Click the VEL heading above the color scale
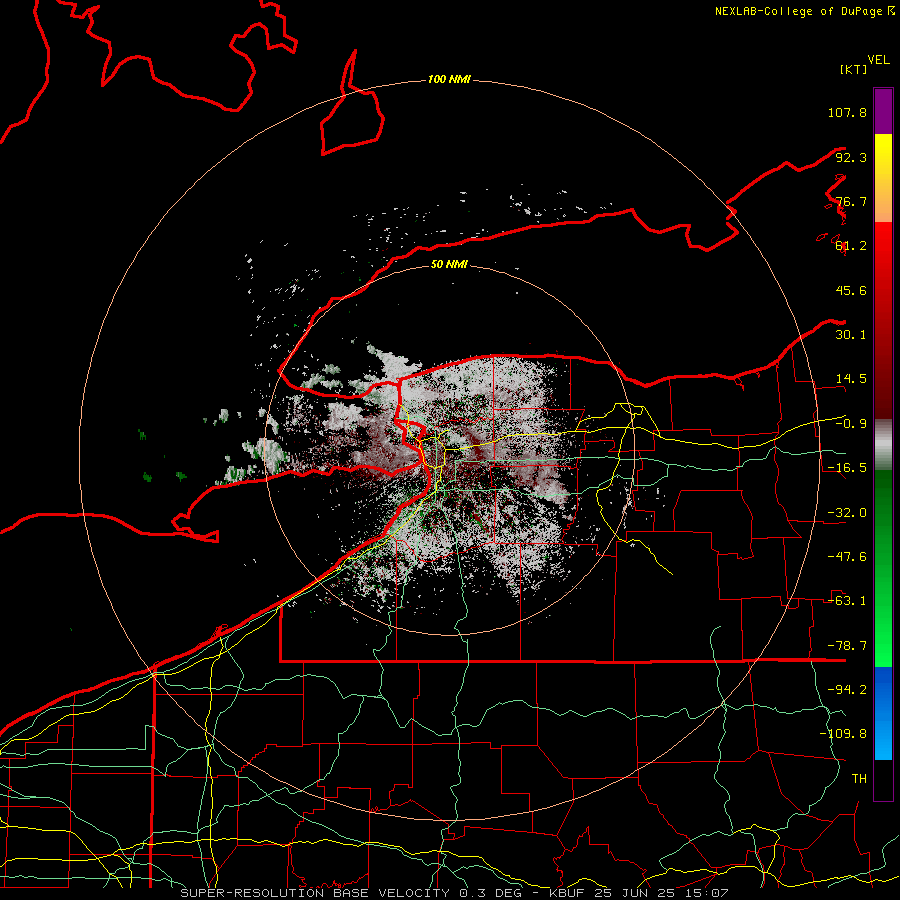The image size is (900, 900). pyautogui.click(x=879, y=60)
